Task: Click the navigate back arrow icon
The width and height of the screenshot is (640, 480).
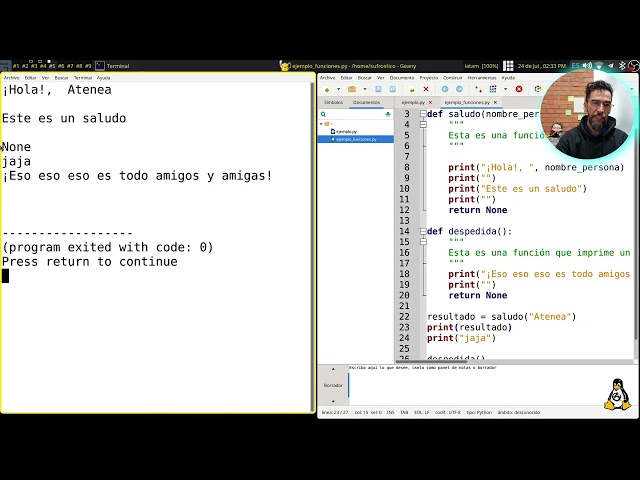Action: [445, 89]
